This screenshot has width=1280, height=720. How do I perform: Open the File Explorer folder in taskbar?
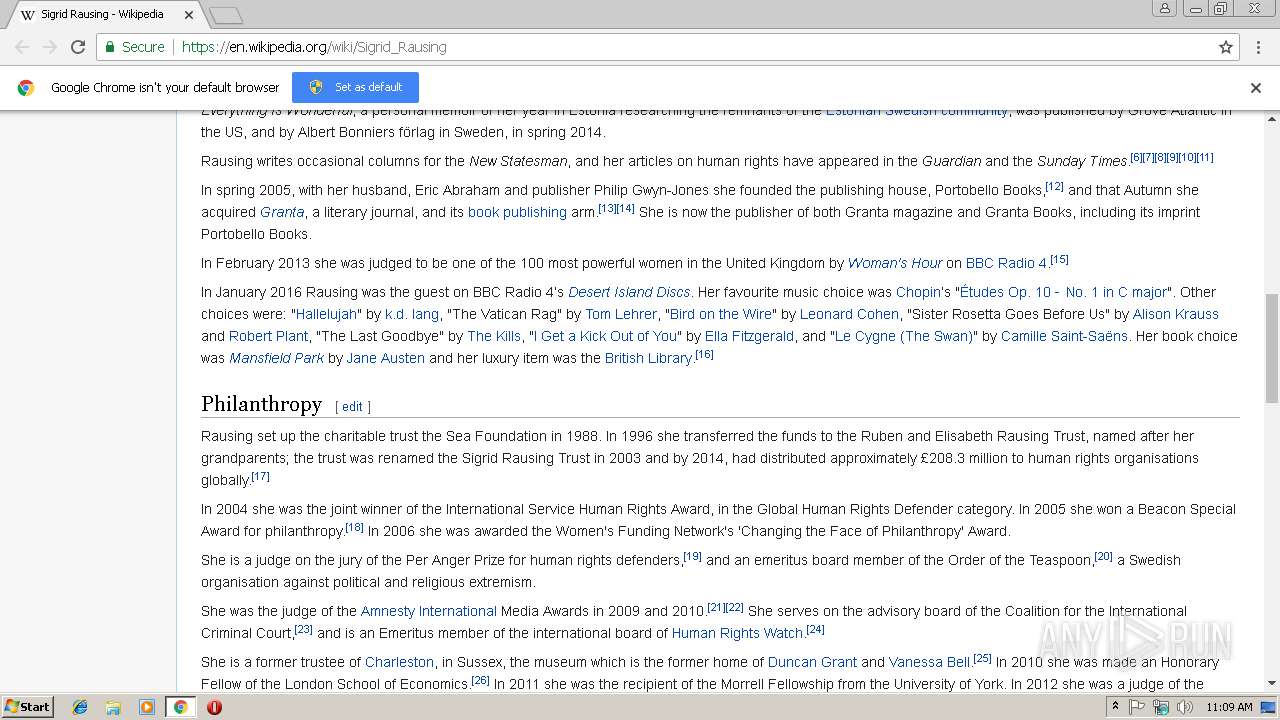113,707
